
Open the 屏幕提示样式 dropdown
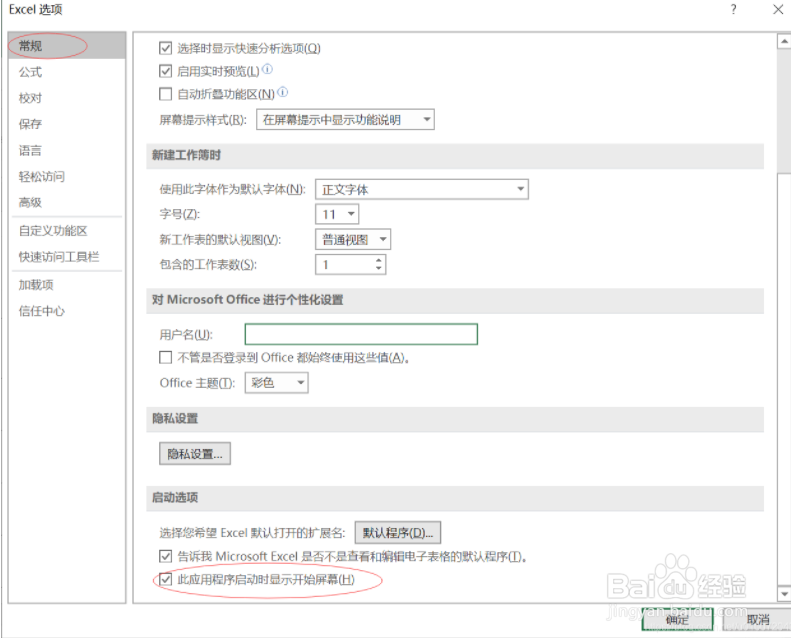click(345, 120)
